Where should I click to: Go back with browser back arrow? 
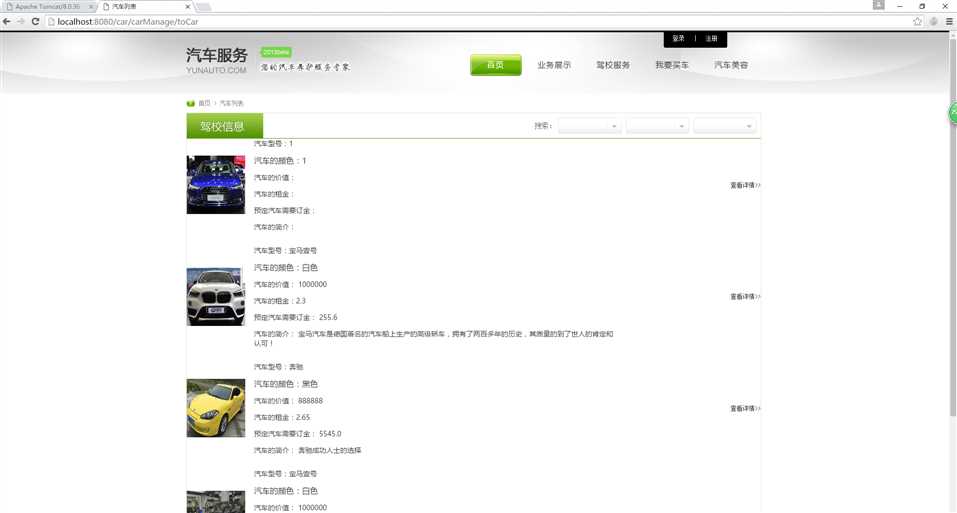click(7, 21)
